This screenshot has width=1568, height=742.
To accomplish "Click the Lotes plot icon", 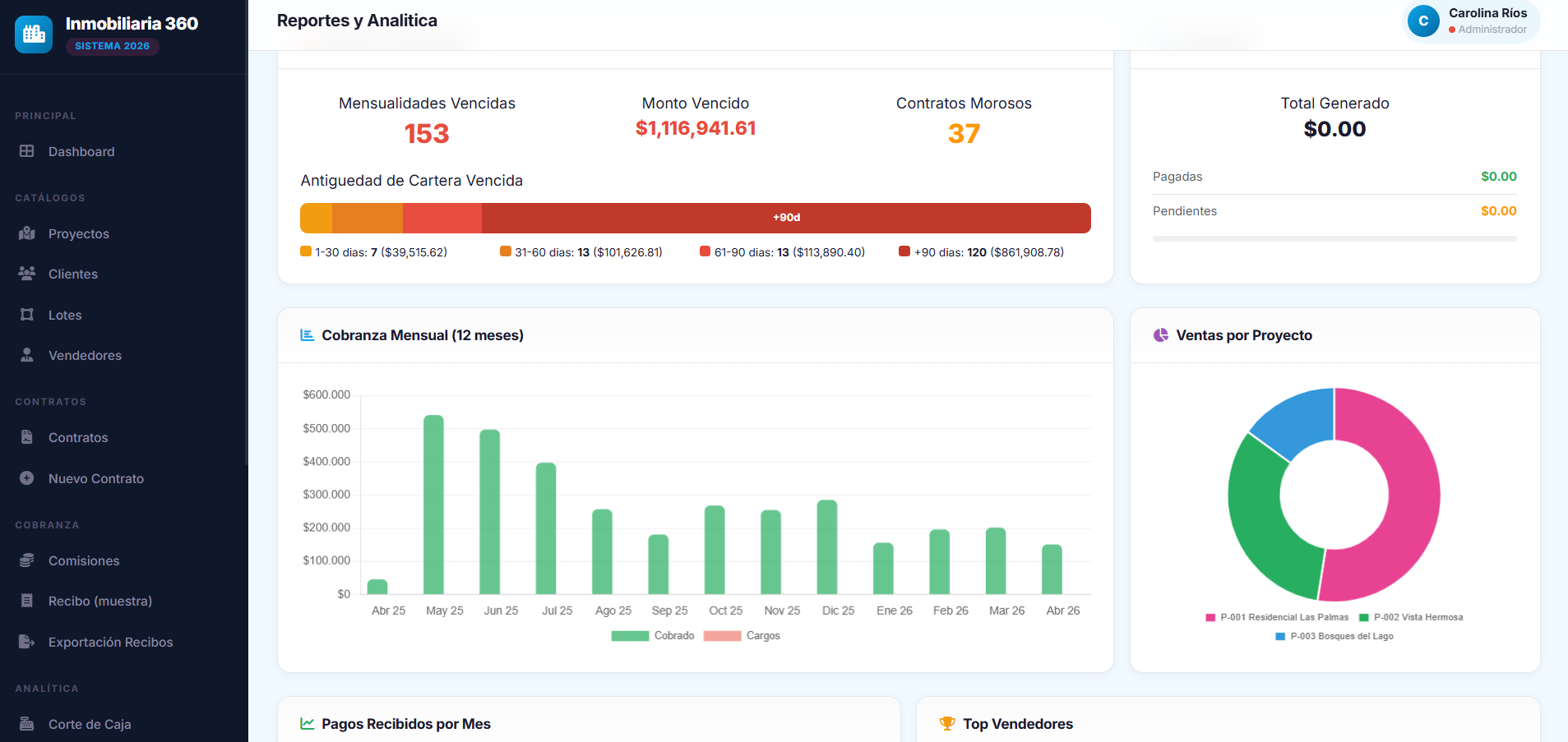I will coord(27,315).
